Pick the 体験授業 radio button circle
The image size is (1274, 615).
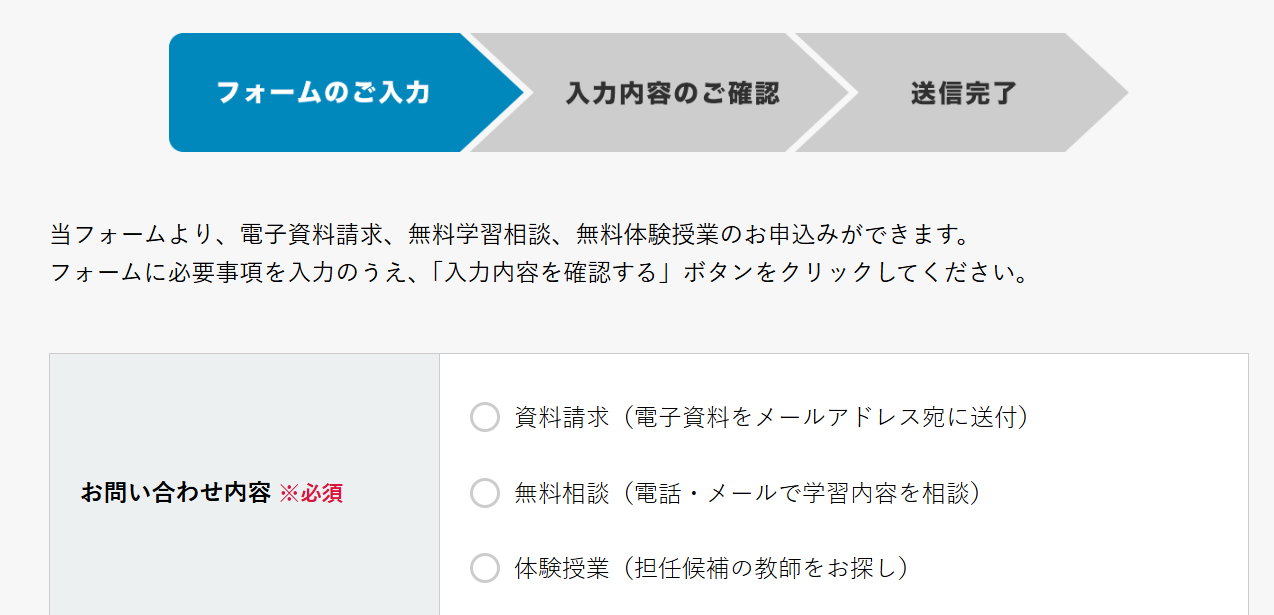pyautogui.click(x=485, y=568)
